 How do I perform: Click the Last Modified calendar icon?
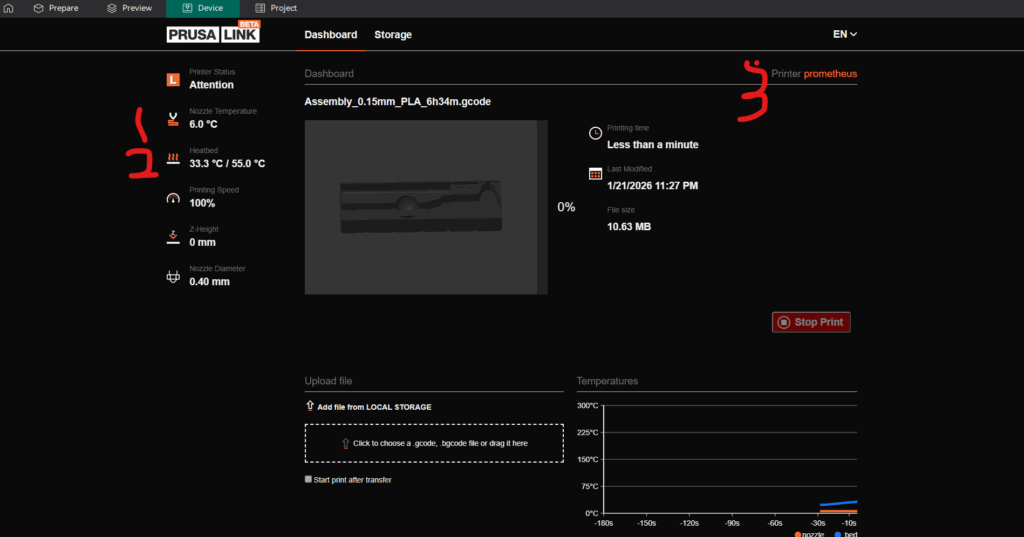click(x=595, y=173)
